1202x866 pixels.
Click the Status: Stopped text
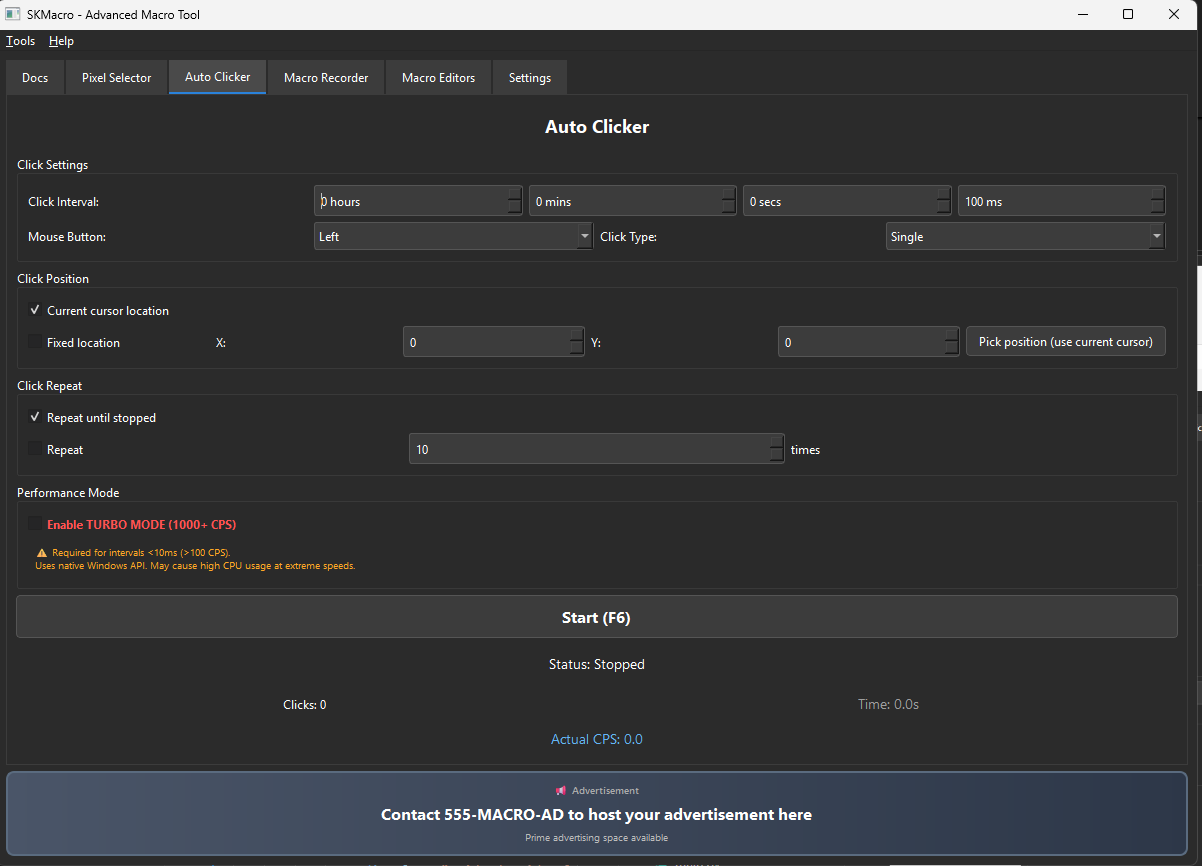[x=597, y=664]
